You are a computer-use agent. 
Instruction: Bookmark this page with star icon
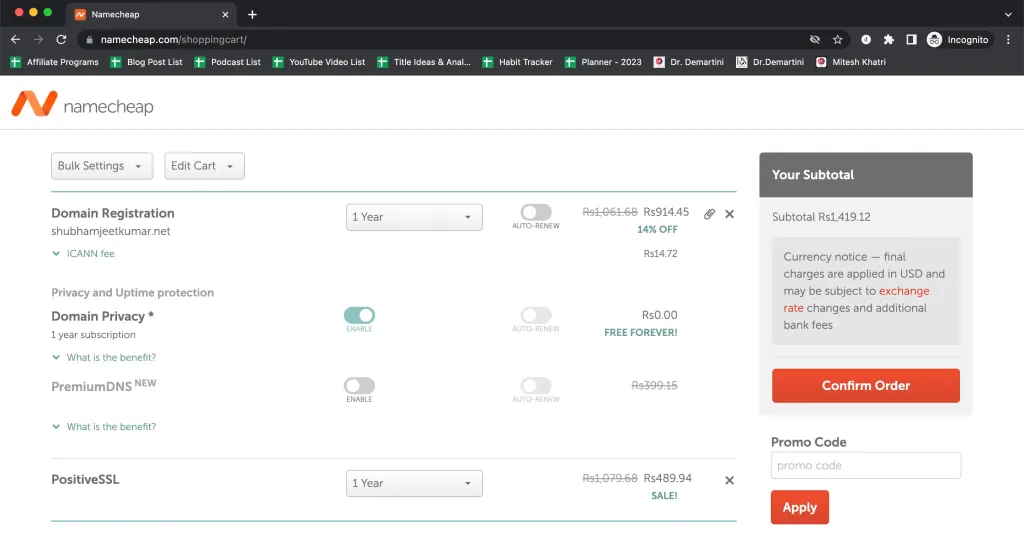(x=837, y=40)
